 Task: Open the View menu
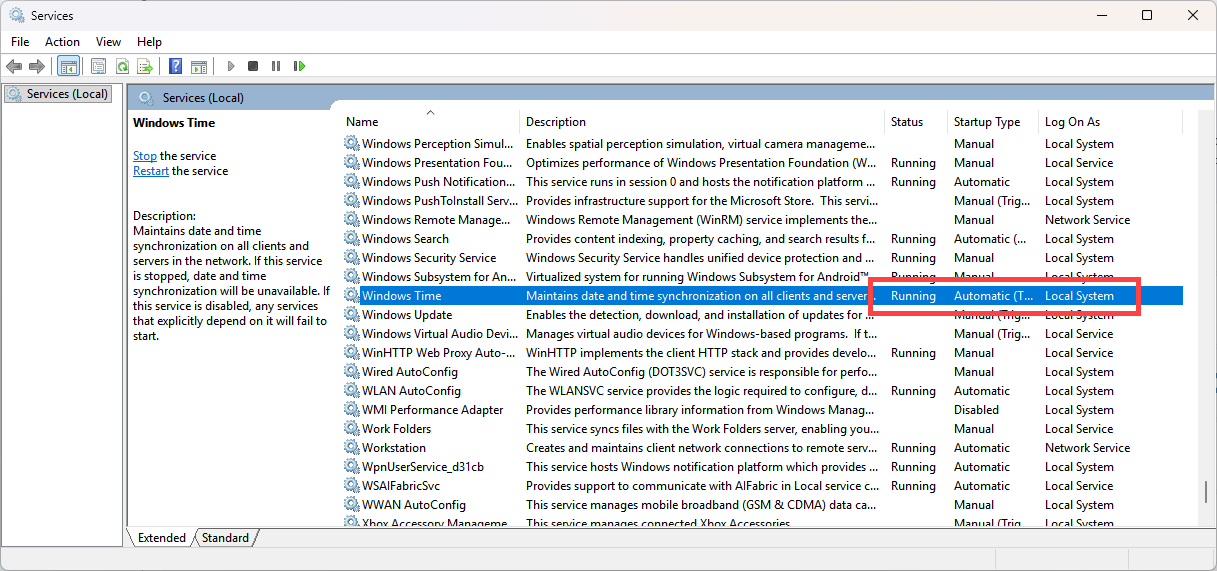108,42
